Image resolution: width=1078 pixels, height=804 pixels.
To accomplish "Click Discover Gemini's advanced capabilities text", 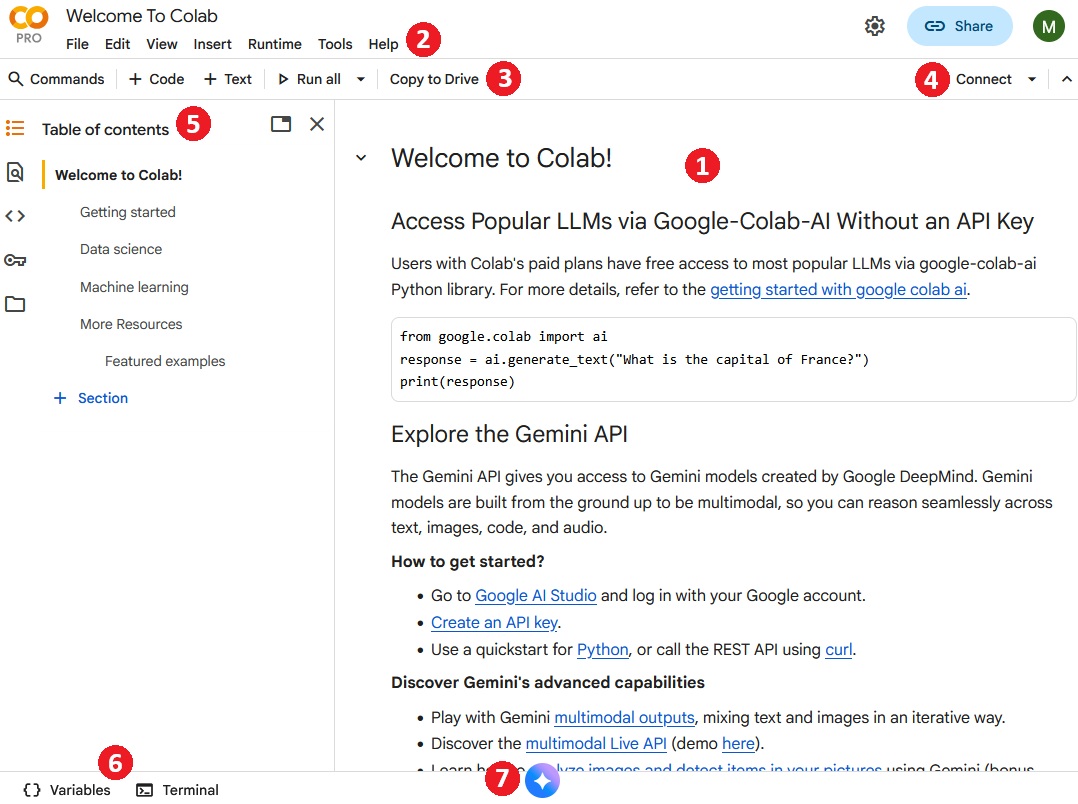I will [x=548, y=682].
